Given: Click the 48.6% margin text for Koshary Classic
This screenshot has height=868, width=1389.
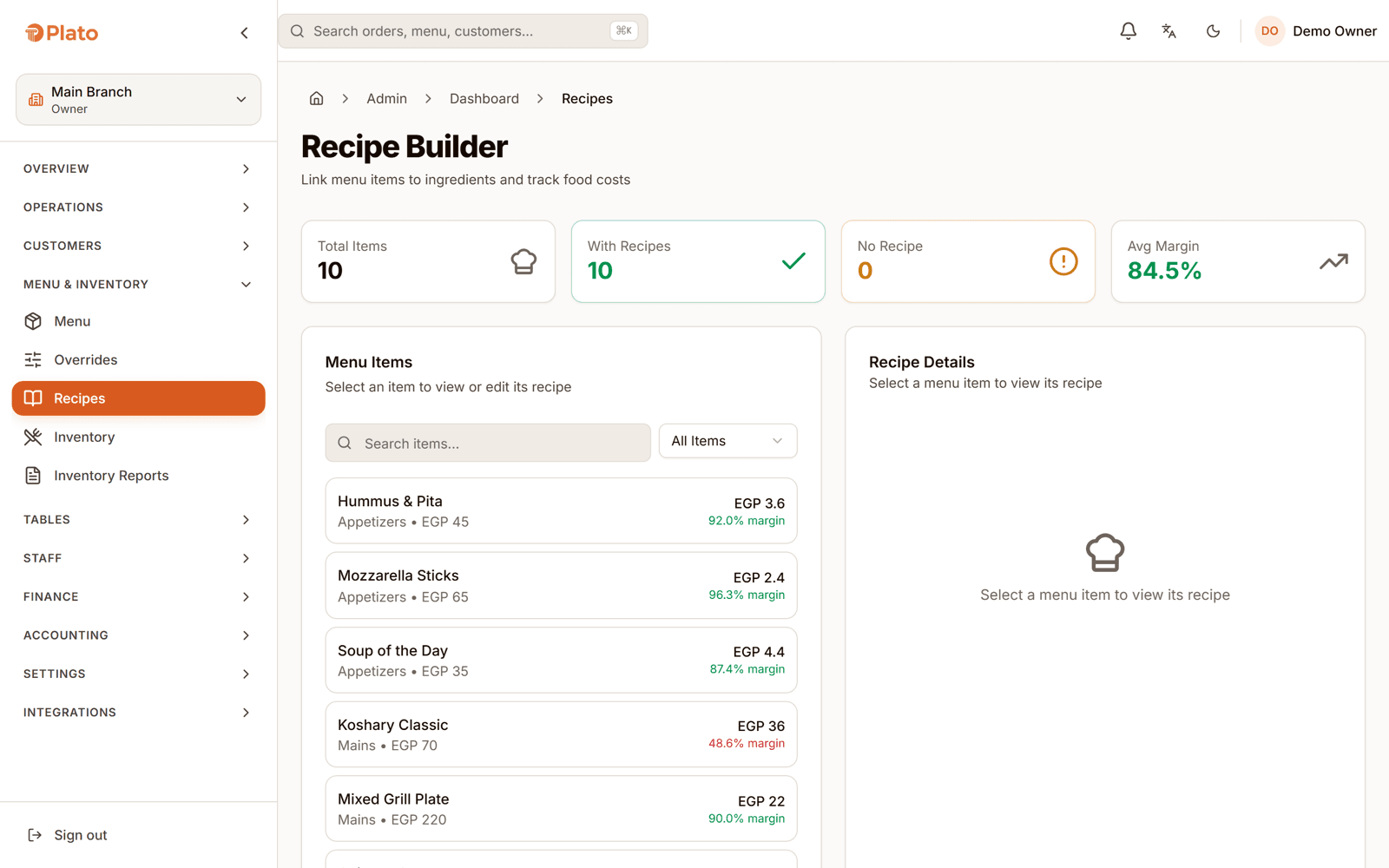Looking at the screenshot, I should point(747,744).
